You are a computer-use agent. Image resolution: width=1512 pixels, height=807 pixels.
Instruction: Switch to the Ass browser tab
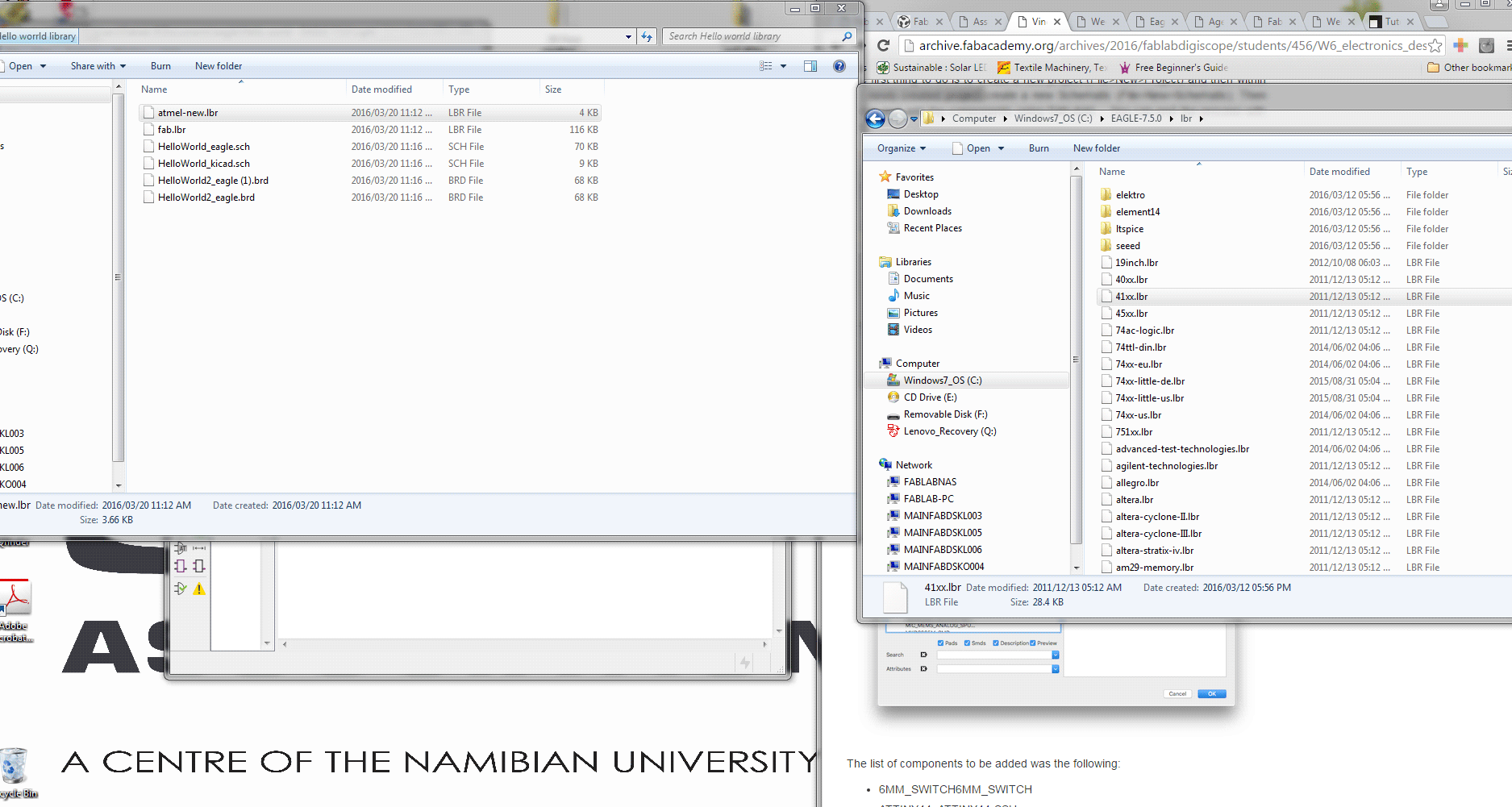979,22
